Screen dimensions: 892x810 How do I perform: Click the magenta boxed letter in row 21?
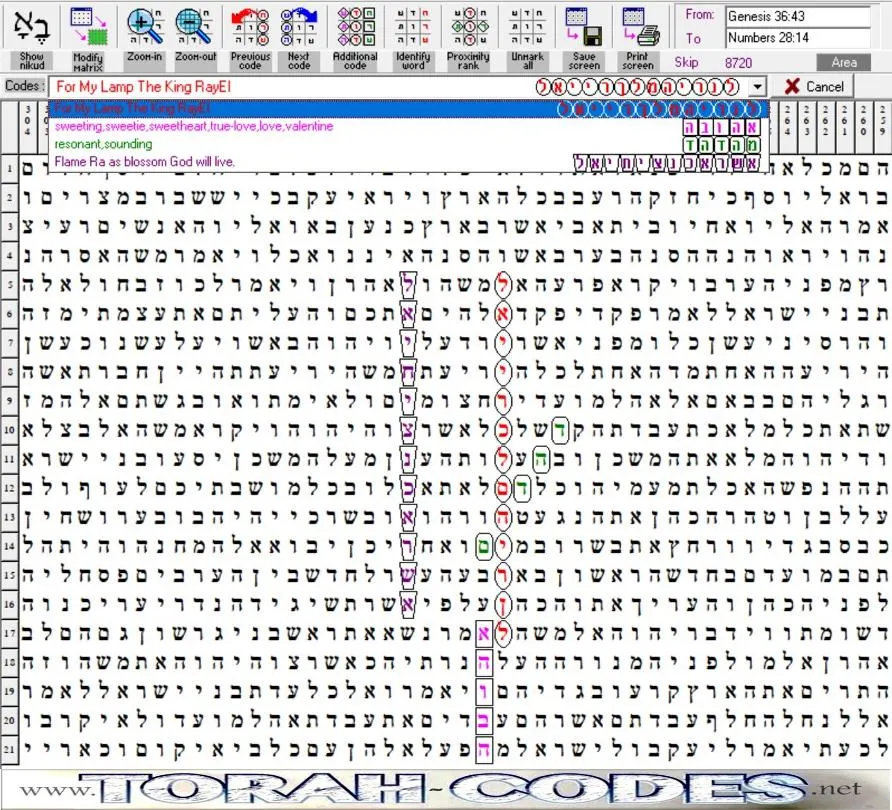pos(484,750)
